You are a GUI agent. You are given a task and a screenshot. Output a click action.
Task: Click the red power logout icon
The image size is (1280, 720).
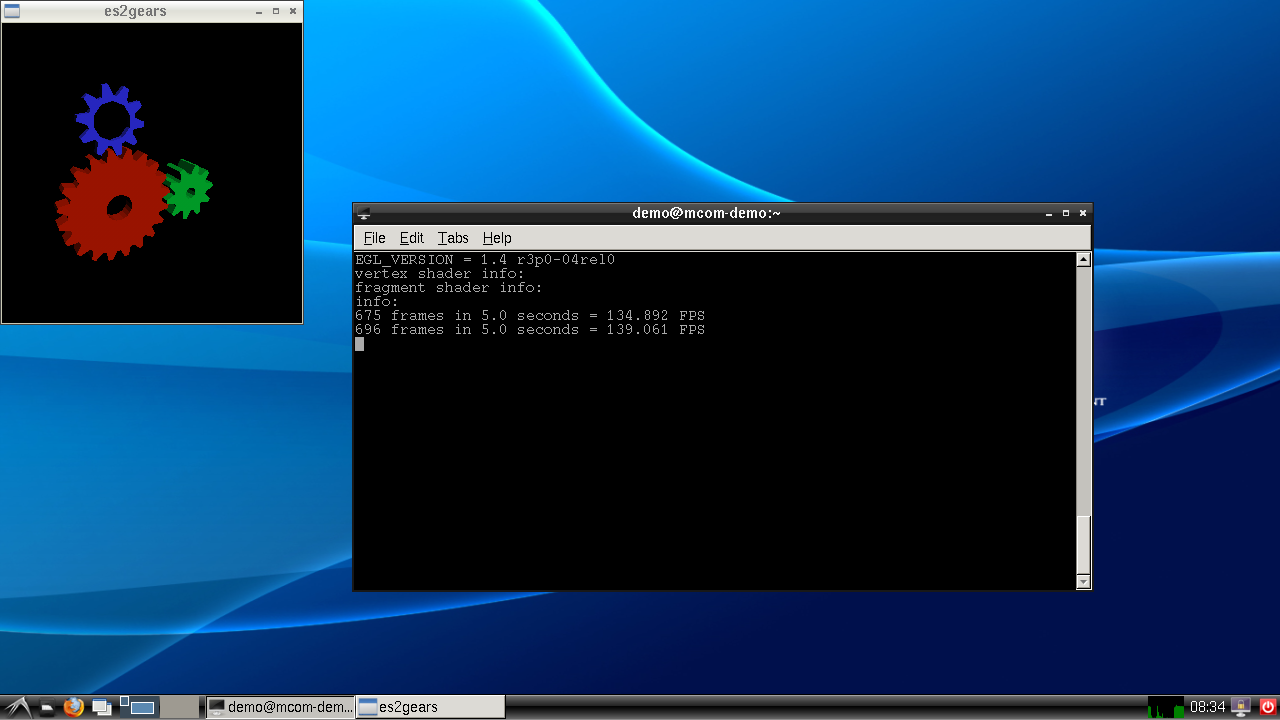pos(1266,707)
